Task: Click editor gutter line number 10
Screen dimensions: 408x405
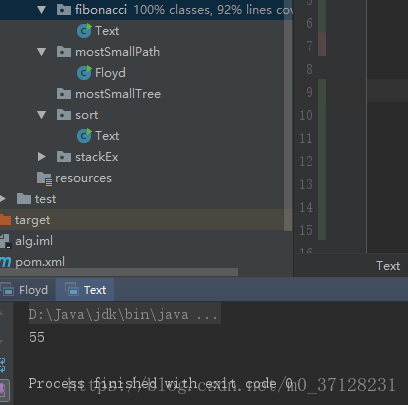Action: point(306,115)
